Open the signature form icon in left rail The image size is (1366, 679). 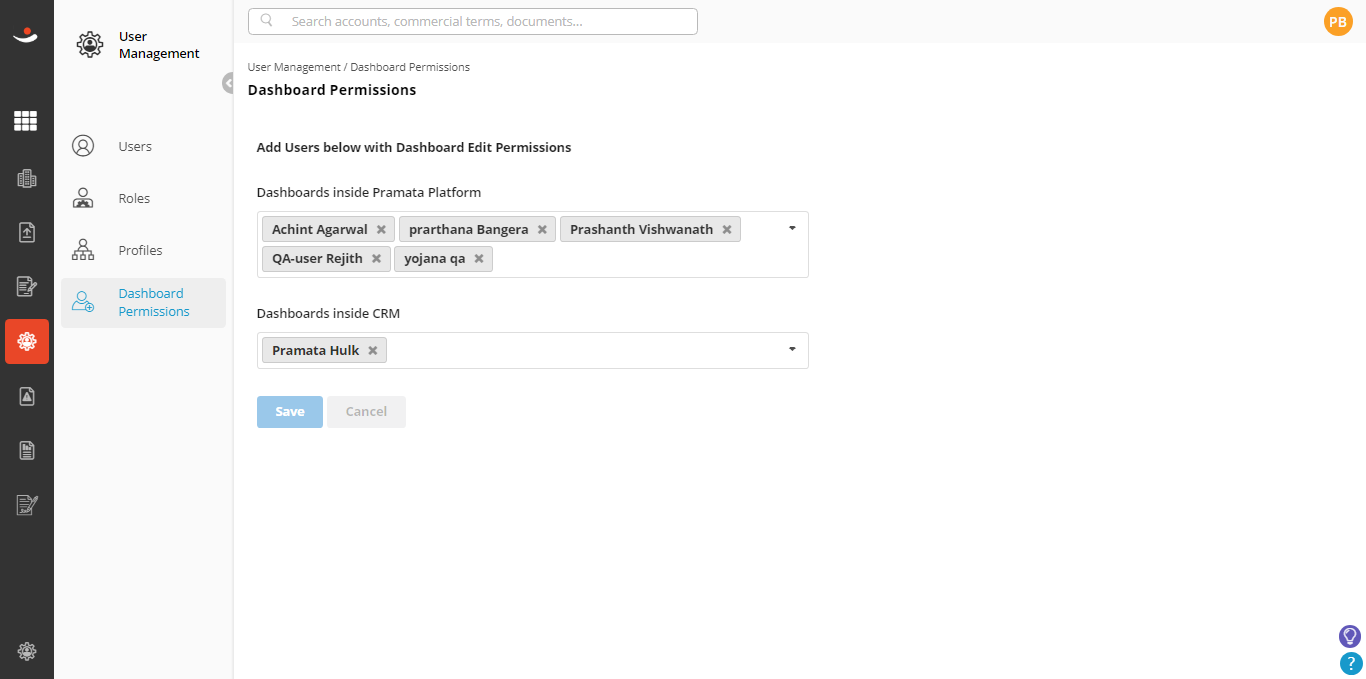(x=26, y=505)
